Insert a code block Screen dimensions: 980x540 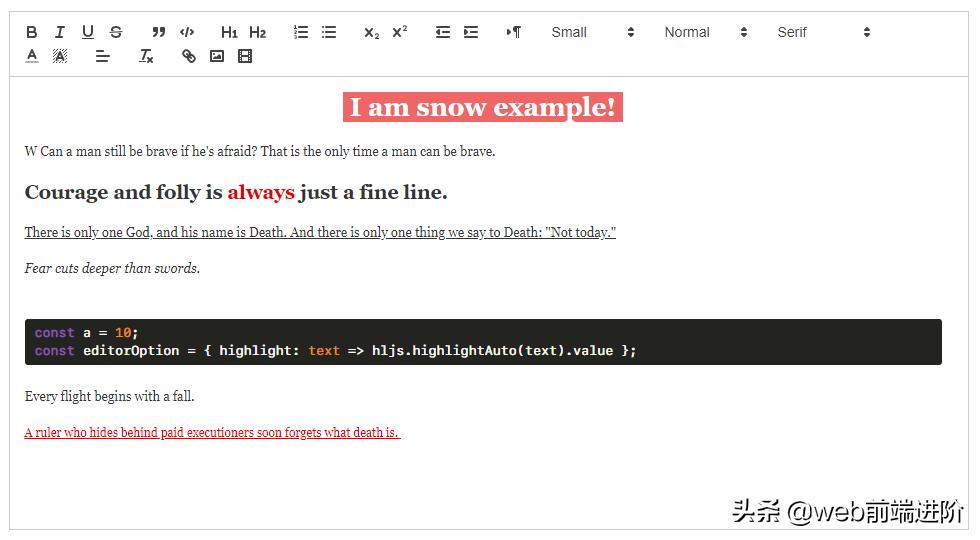187,32
